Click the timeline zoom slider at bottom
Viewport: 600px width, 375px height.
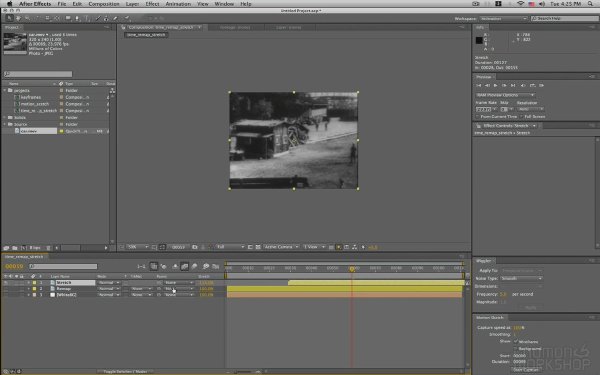243,372
